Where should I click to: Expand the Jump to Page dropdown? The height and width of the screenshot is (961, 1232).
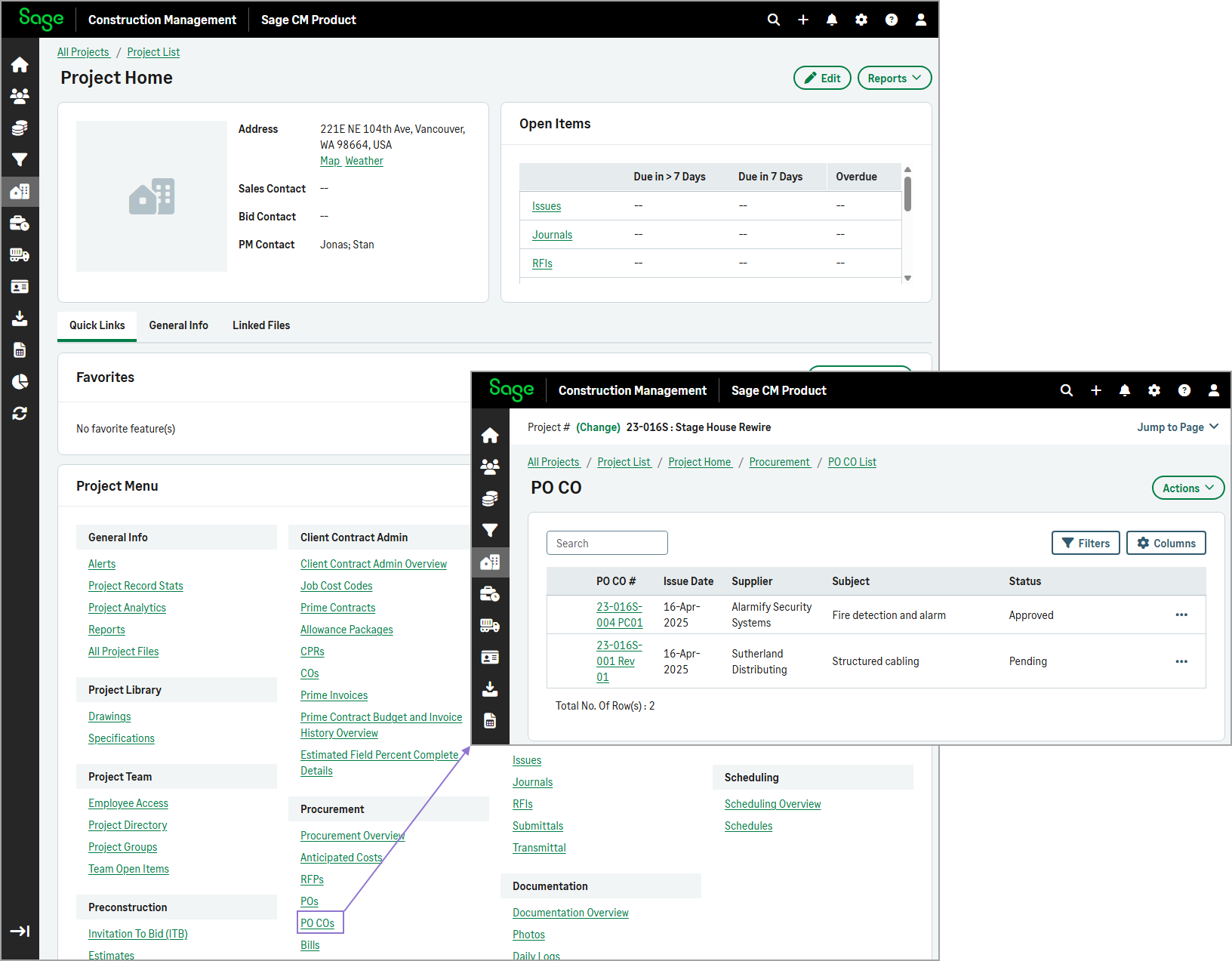click(1178, 427)
